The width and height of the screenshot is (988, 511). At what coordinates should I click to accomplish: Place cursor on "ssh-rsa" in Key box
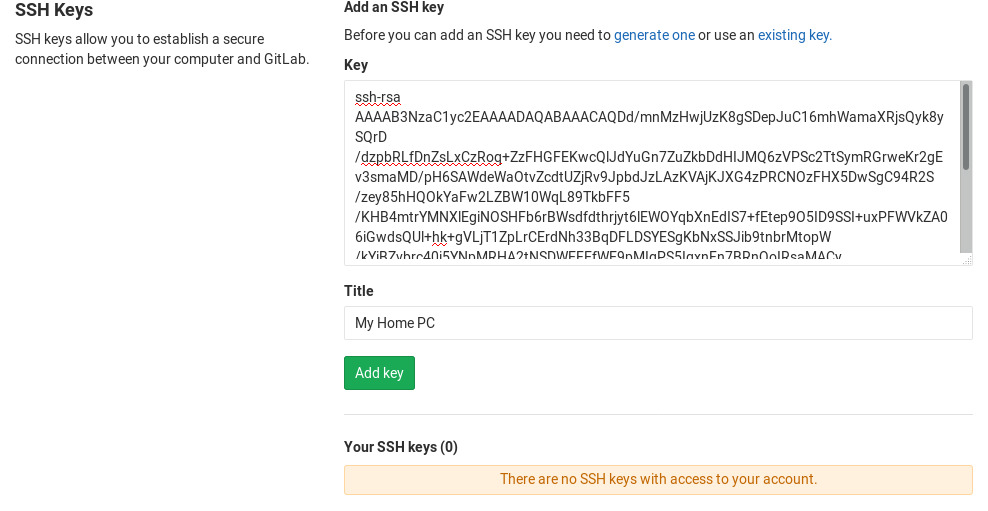[377, 98]
